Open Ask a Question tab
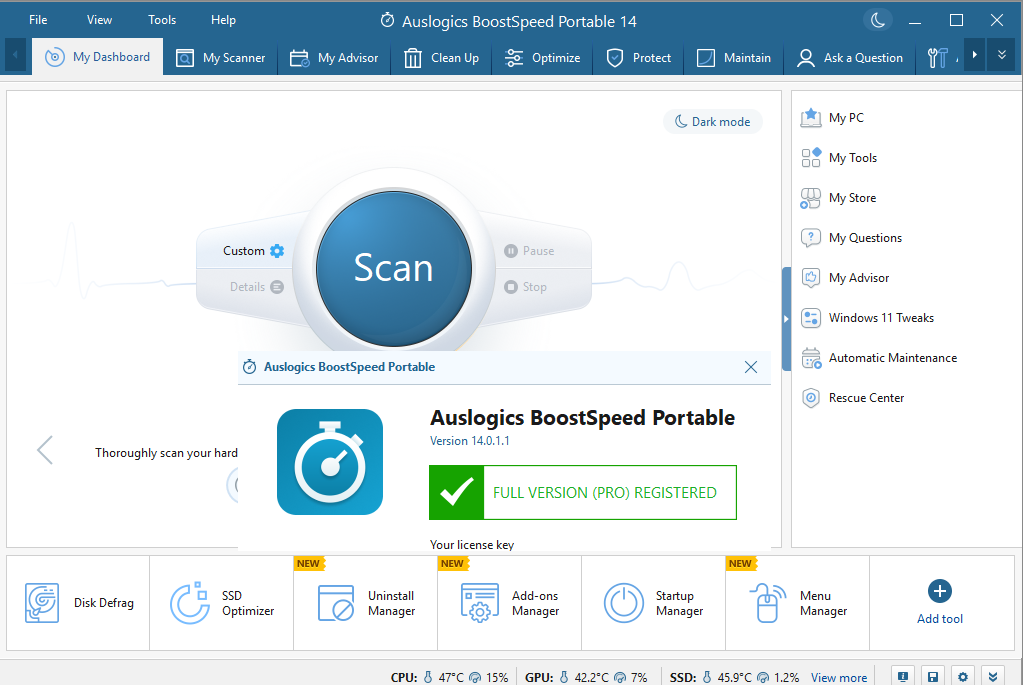This screenshot has height=685, width=1023. click(849, 58)
